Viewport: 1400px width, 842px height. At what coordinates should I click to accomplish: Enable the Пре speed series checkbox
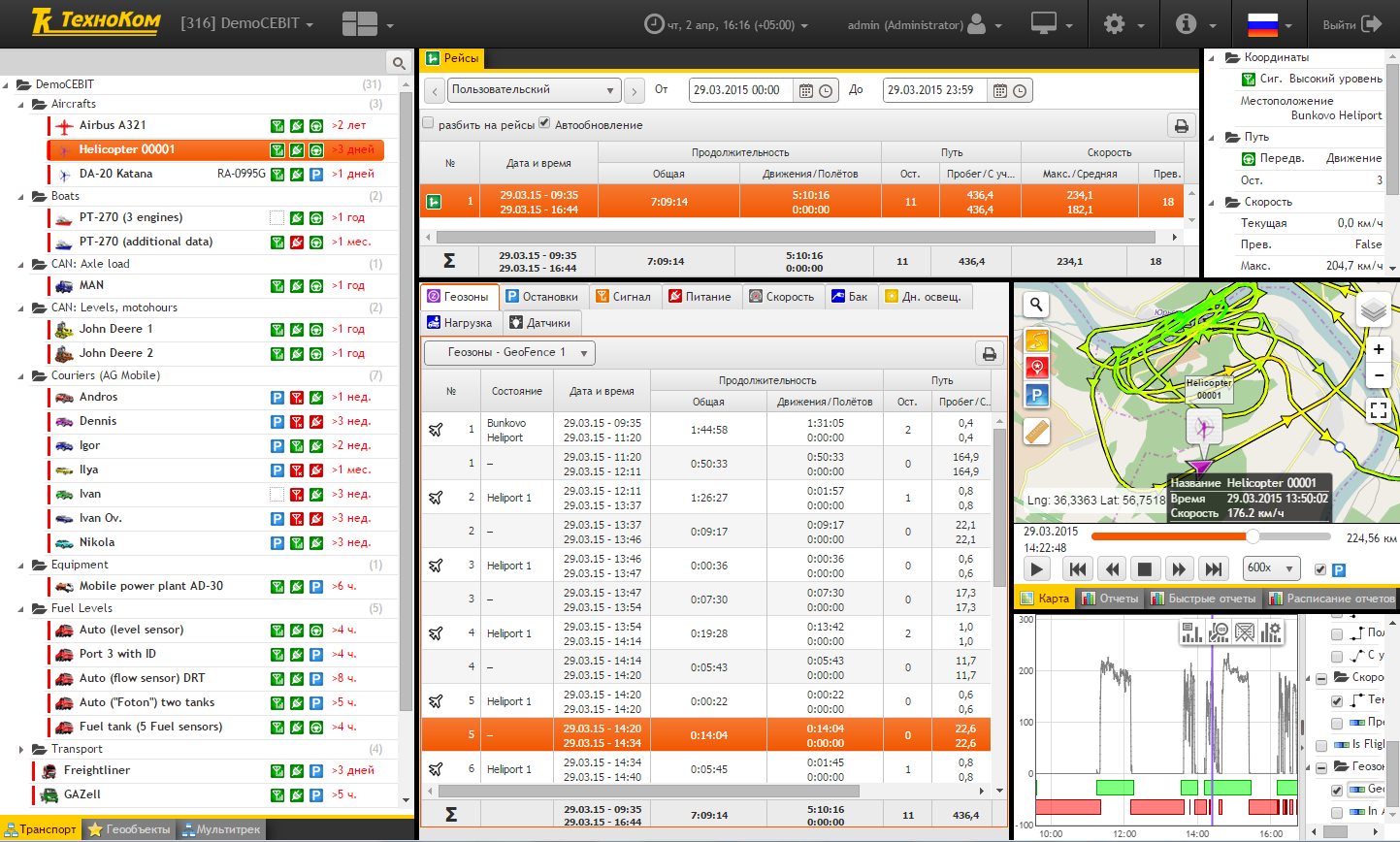pos(1337,723)
